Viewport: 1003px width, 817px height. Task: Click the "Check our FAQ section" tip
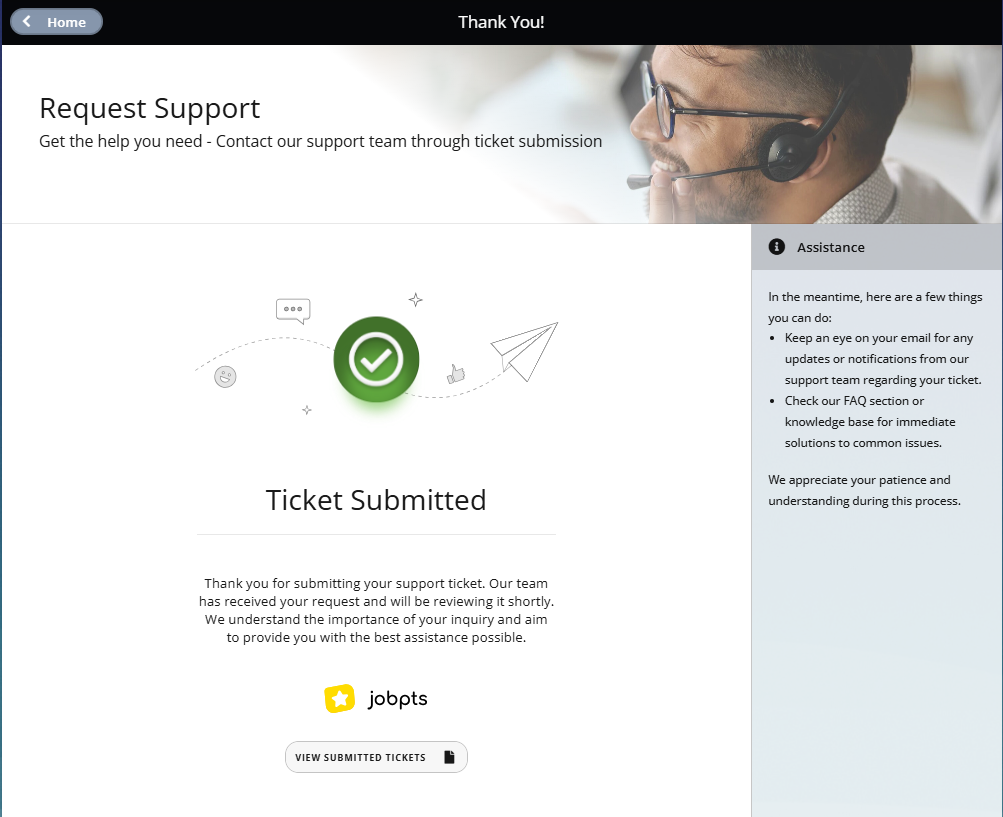(870, 422)
